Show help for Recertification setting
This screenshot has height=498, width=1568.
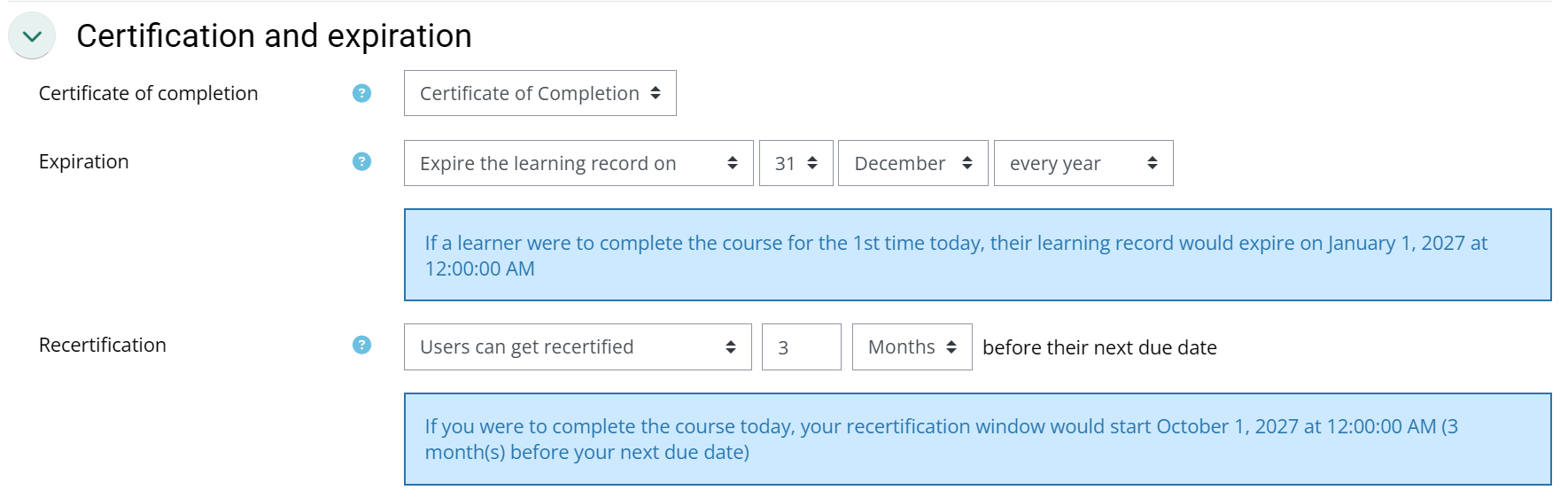361,345
